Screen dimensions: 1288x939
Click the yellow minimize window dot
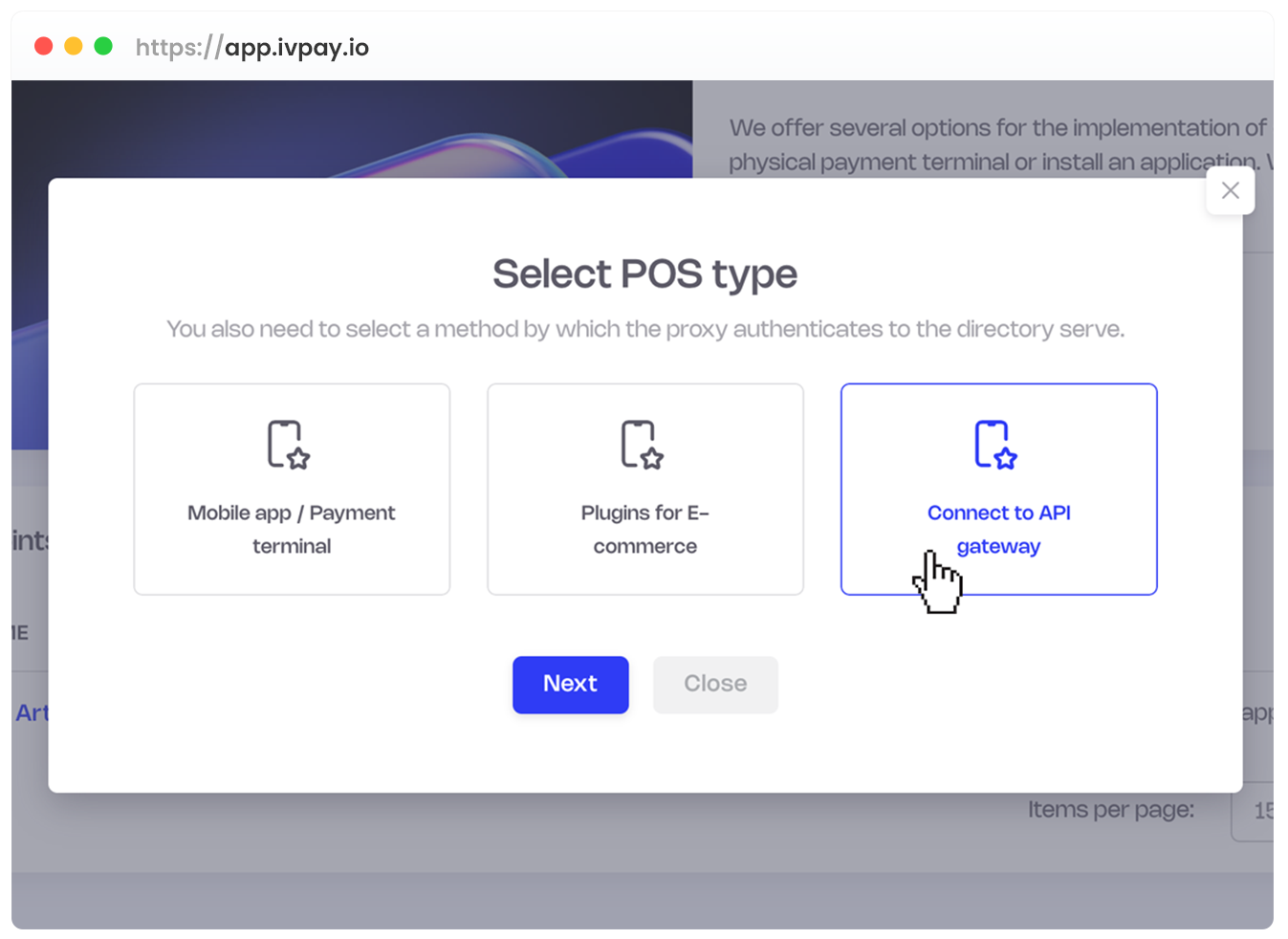[x=74, y=46]
